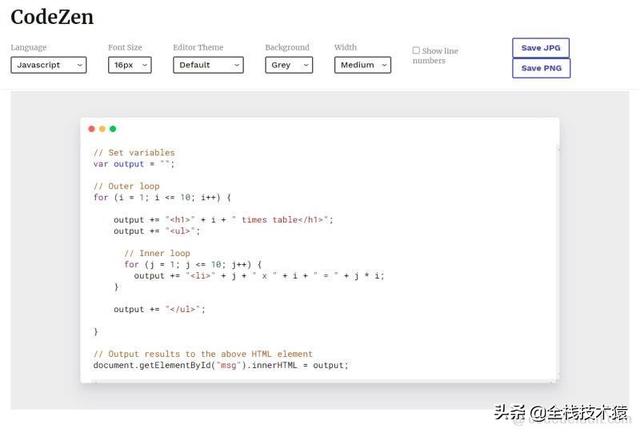Export the snippet with Save PNG

click(541, 68)
